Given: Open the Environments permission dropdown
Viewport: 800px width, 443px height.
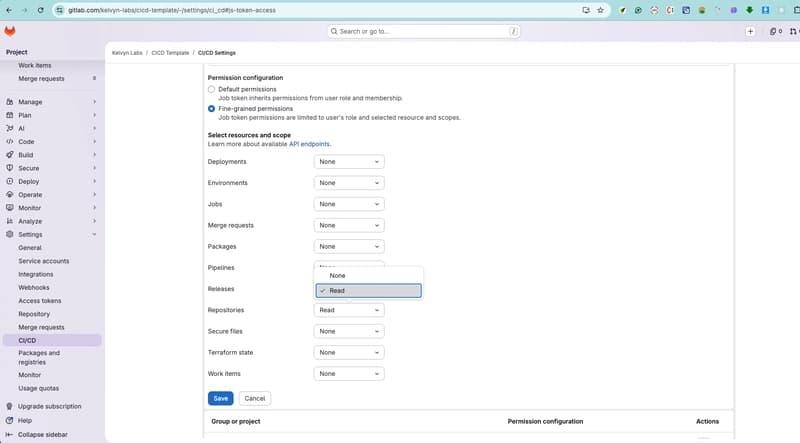Looking at the screenshot, I should click(x=349, y=183).
